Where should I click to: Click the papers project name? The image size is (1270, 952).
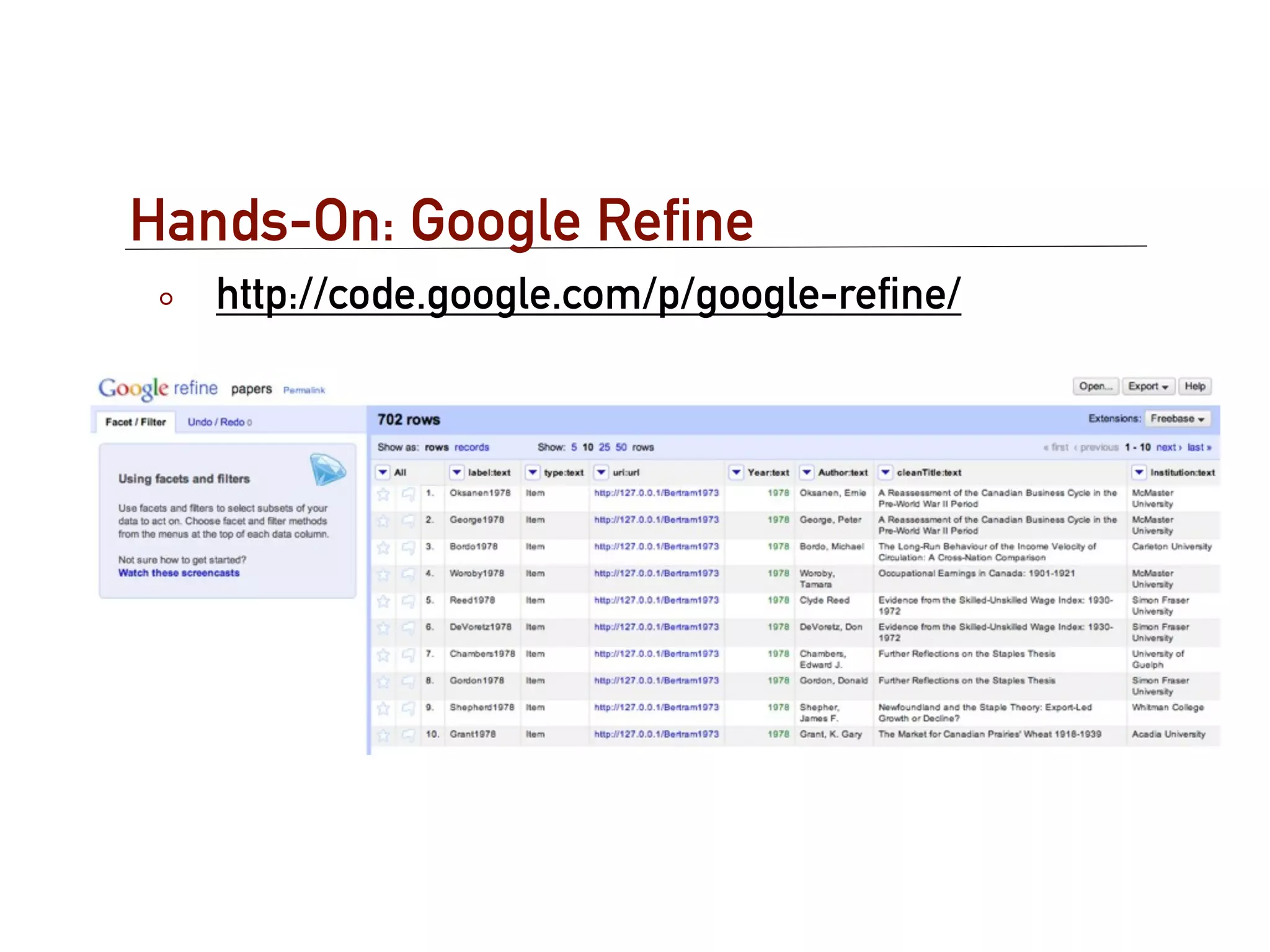click(251, 389)
